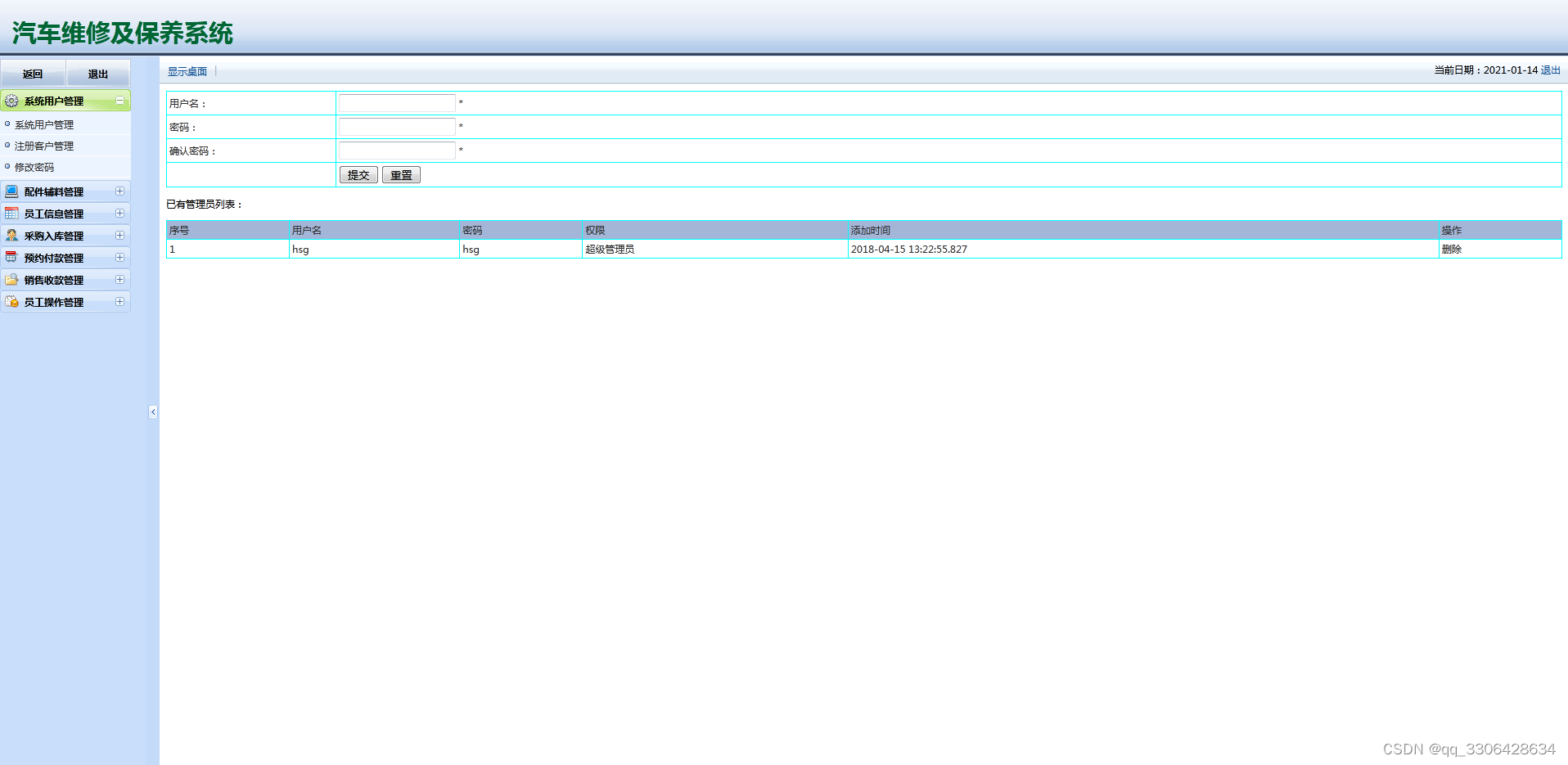This screenshot has height=765, width=1568.
Task: Click the 汽车维修及保养系统 title
Action: pos(123,33)
